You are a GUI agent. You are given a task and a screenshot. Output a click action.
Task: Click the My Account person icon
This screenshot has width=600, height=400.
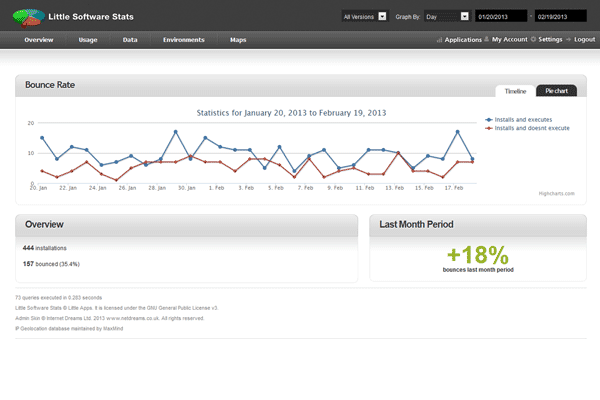487,40
